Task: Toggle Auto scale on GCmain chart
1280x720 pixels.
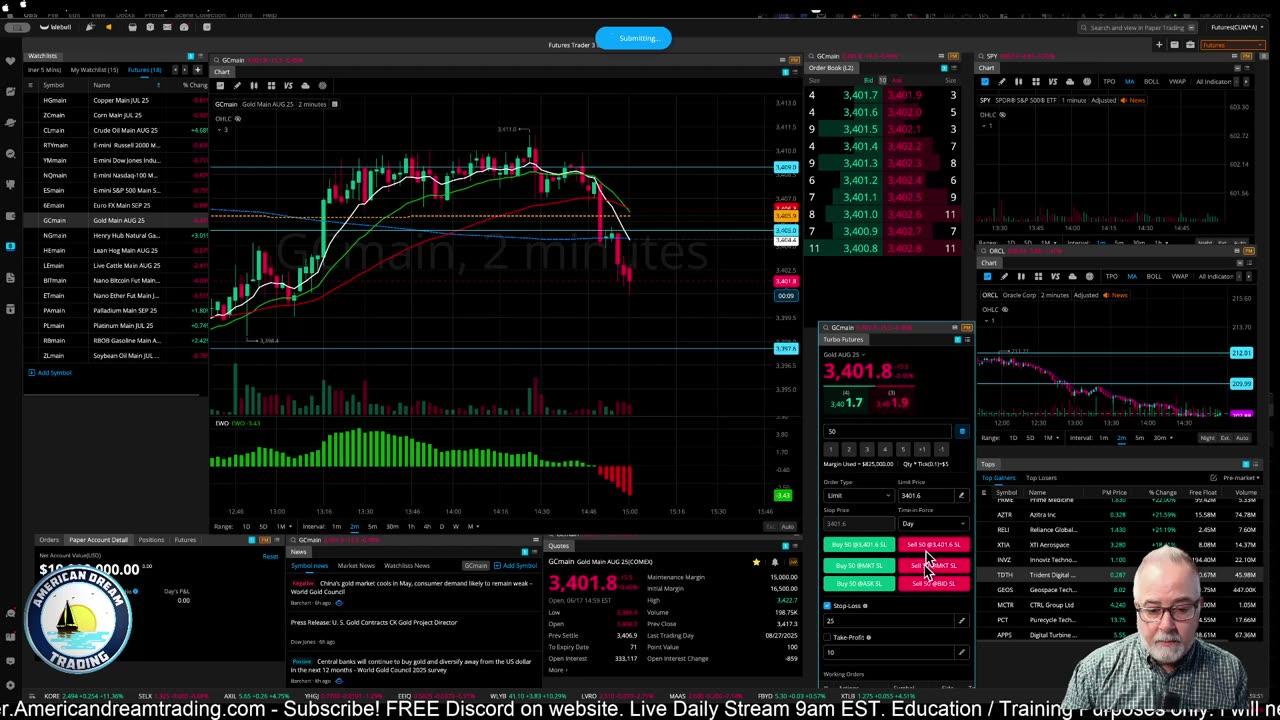Action: [x=788, y=527]
